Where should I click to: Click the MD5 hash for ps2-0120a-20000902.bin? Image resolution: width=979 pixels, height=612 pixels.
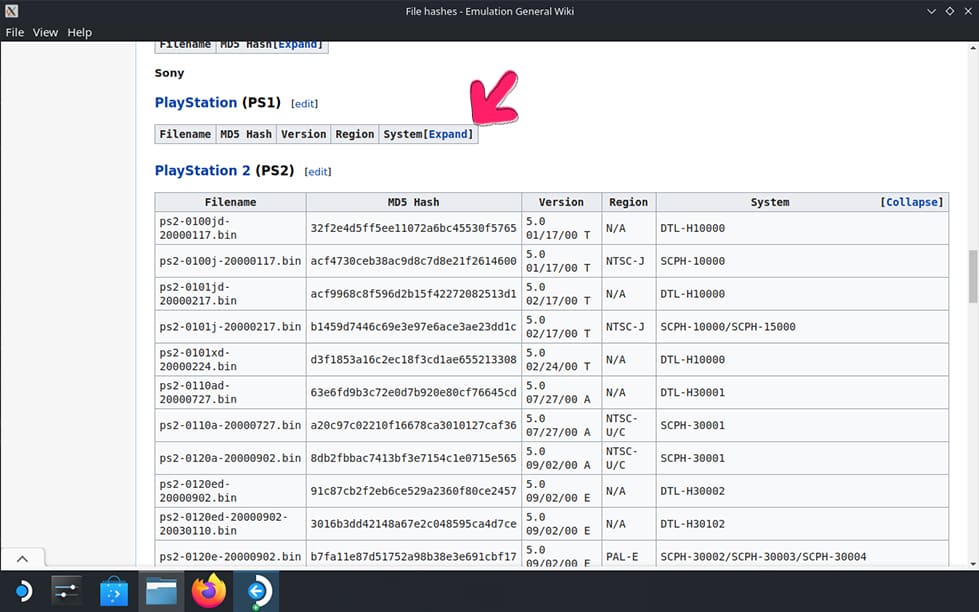coord(413,458)
